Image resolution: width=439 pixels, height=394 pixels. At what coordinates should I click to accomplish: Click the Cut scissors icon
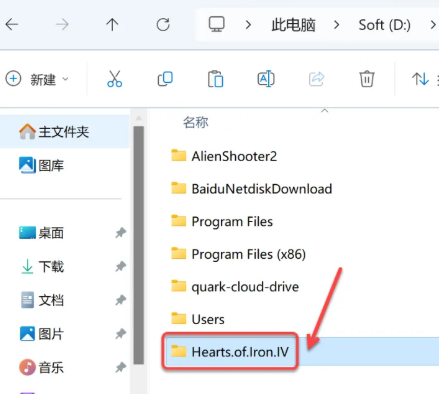115,79
